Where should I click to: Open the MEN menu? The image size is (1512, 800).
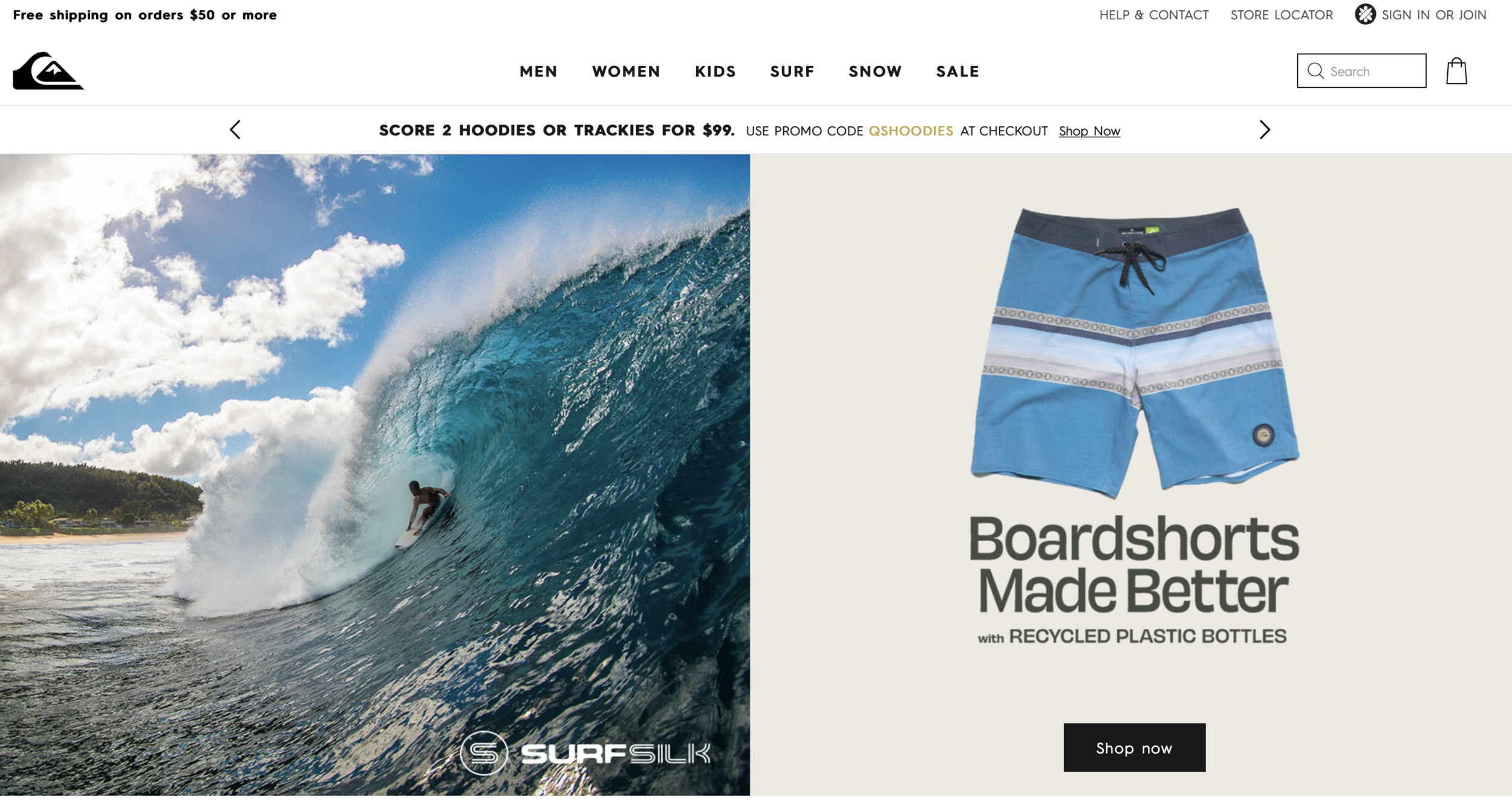click(x=538, y=71)
